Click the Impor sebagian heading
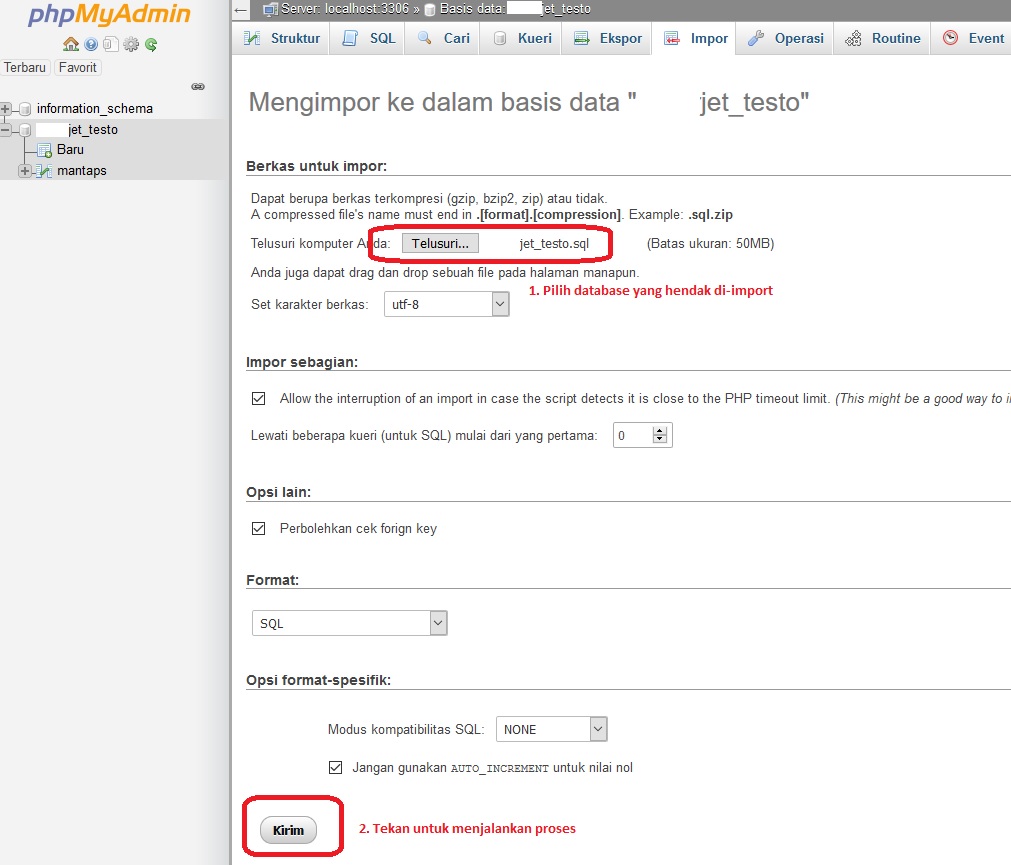 point(302,362)
